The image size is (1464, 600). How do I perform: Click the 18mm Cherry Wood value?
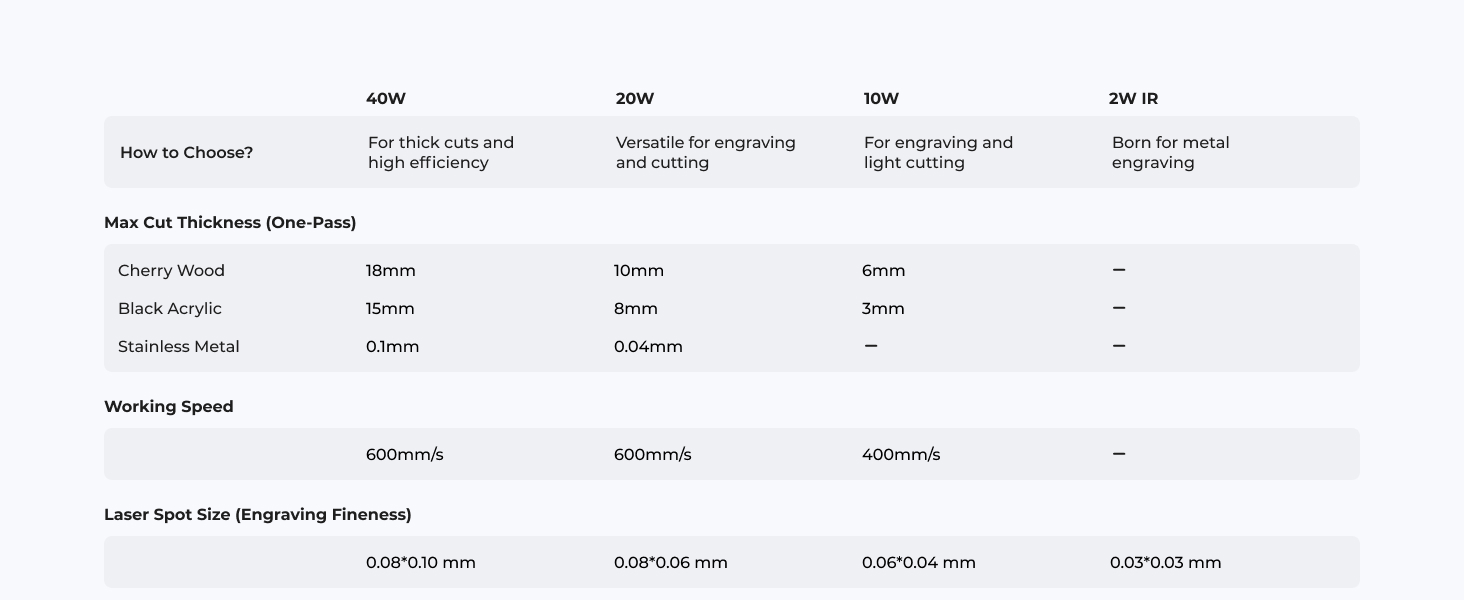click(391, 271)
